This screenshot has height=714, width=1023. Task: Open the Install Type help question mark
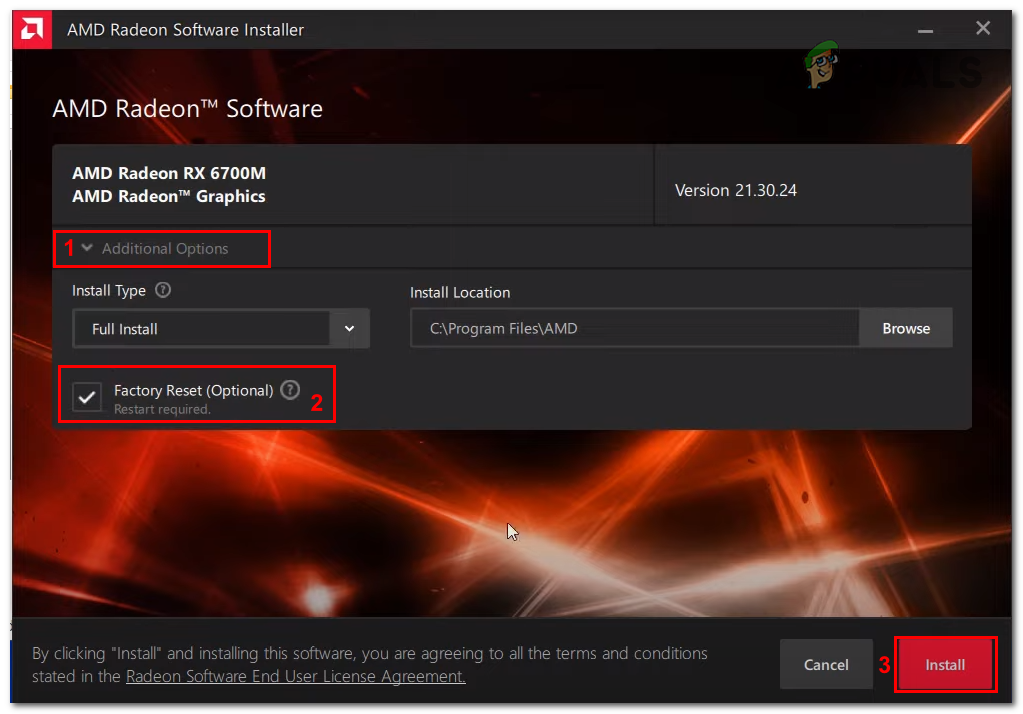tap(164, 290)
